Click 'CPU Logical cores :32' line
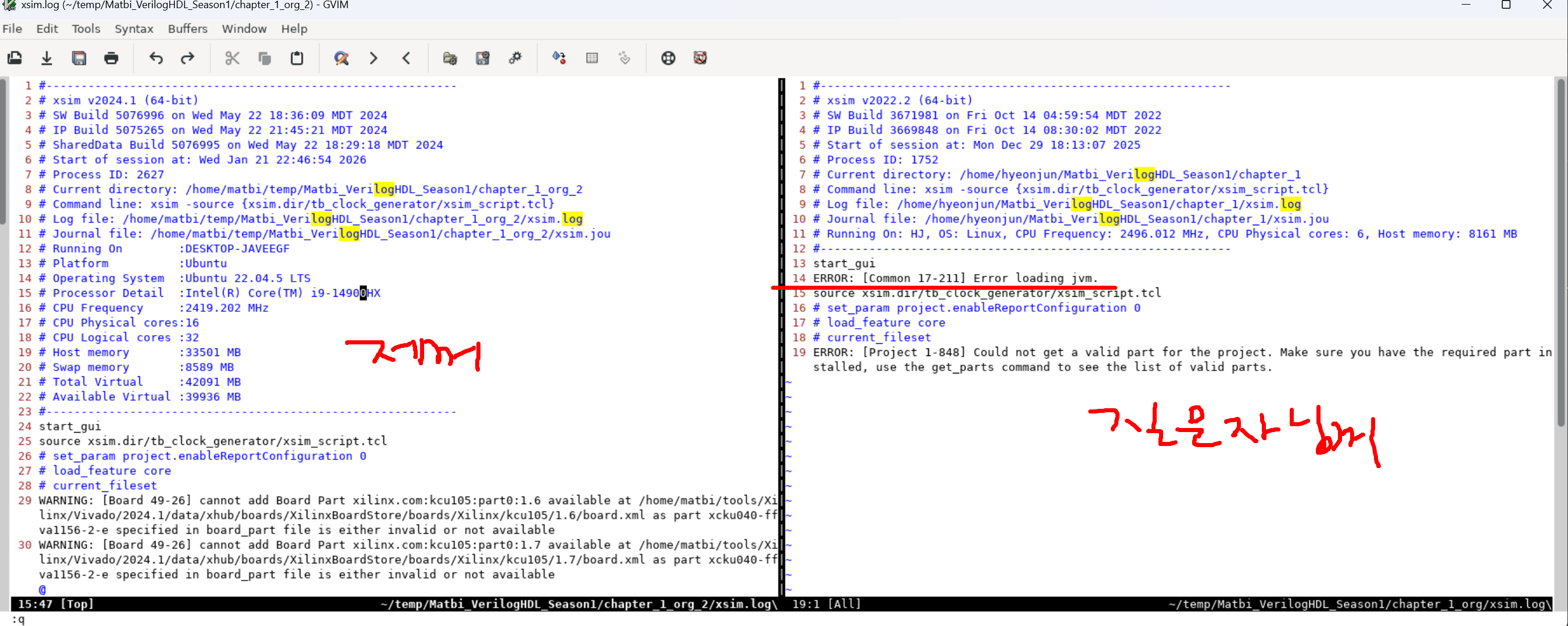Image resolution: width=1568 pixels, height=626 pixels. pos(119,337)
